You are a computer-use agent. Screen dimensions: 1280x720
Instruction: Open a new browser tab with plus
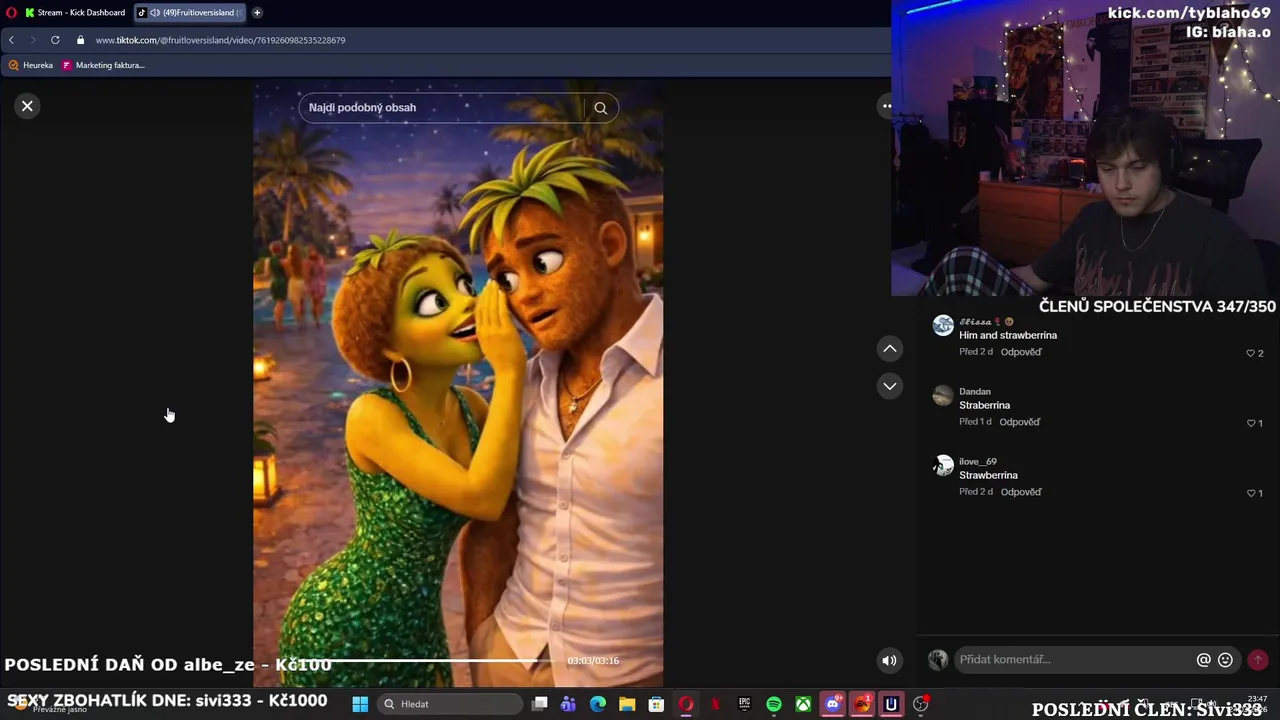[257, 13]
